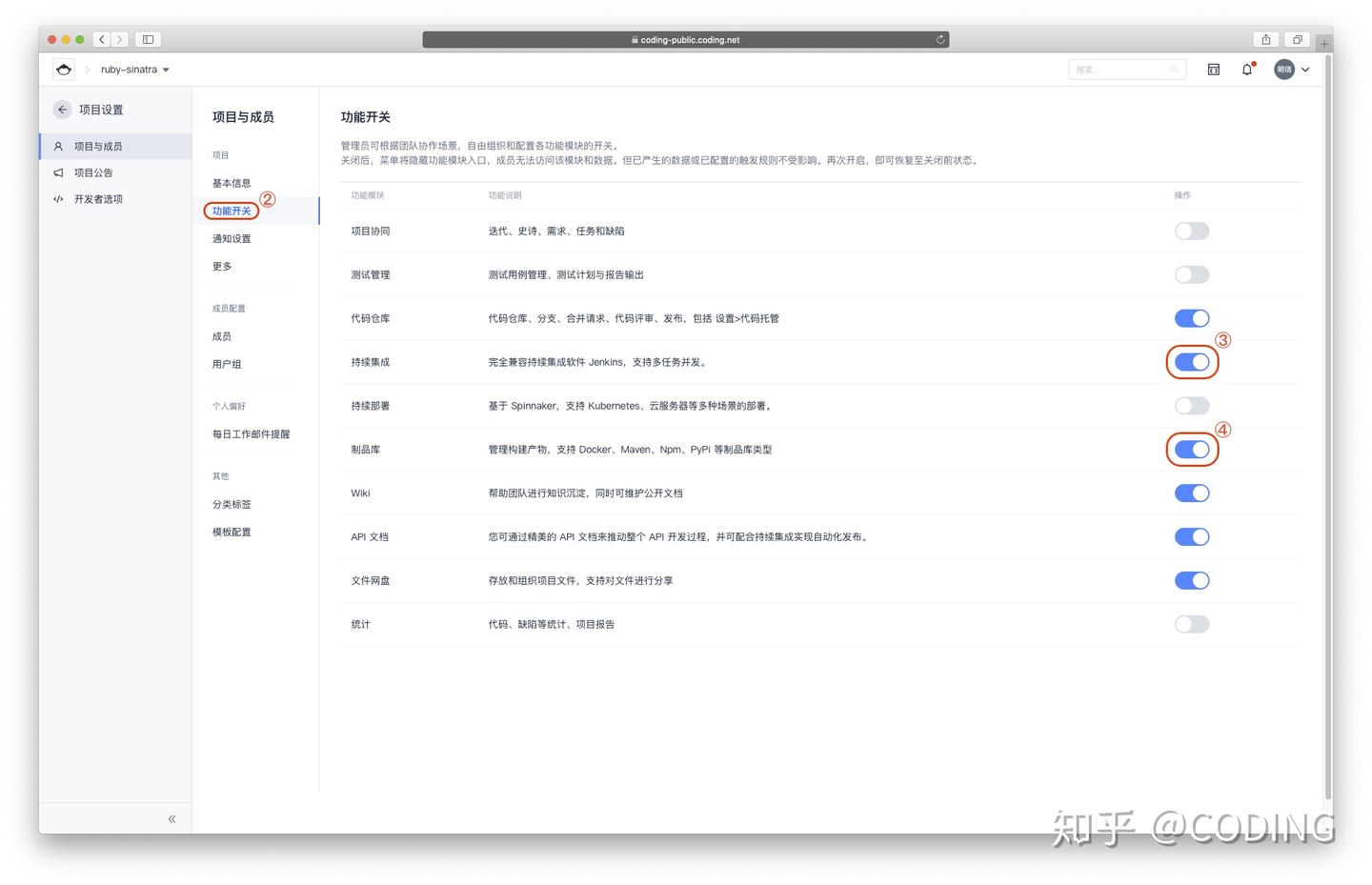
Task: Open the notification bell with red badge
Action: click(x=1246, y=69)
